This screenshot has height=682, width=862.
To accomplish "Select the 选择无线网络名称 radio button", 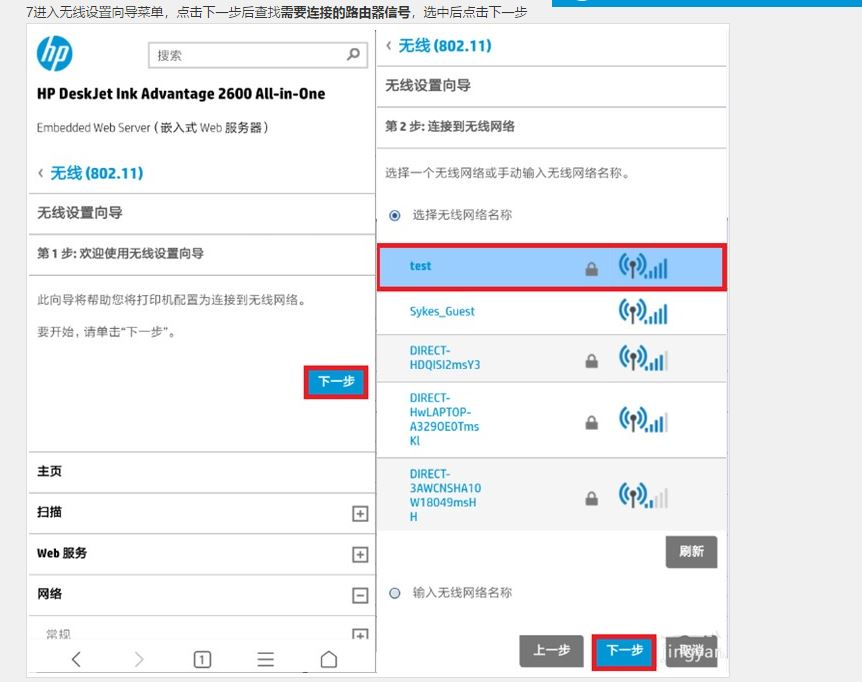I will click(395, 215).
